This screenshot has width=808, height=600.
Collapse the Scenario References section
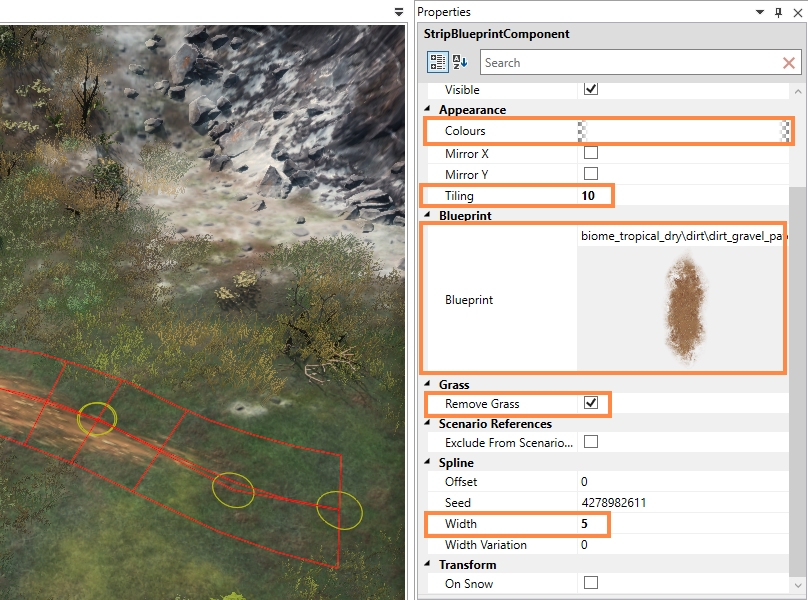(428, 423)
